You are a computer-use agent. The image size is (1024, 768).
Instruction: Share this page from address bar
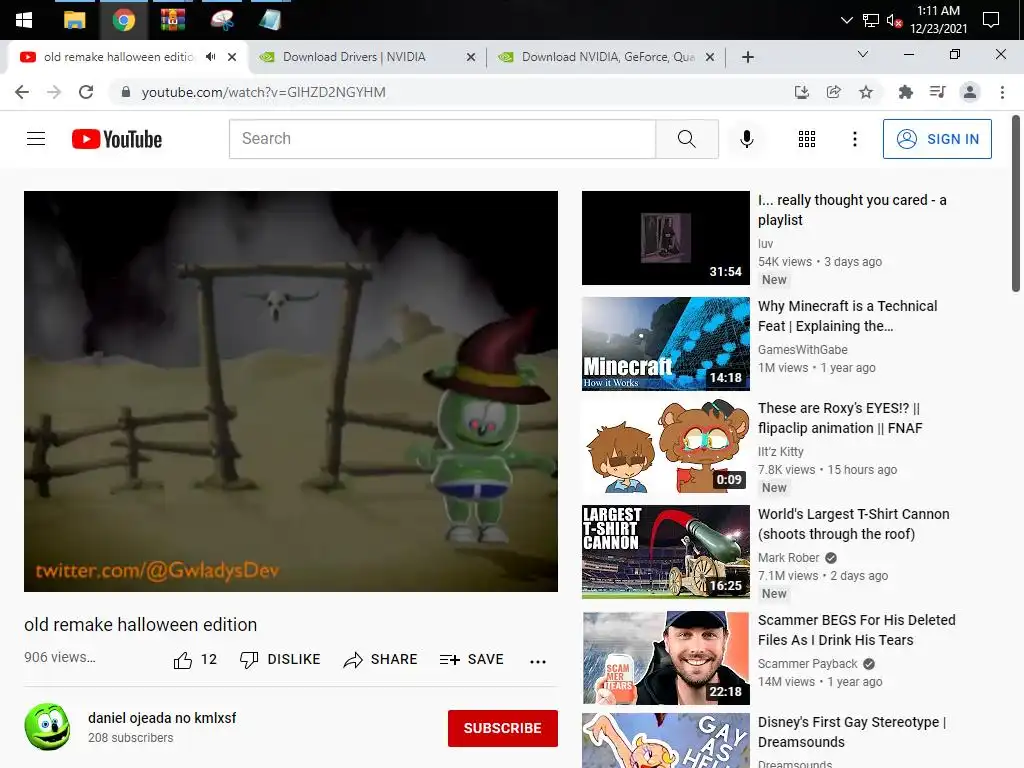[833, 92]
